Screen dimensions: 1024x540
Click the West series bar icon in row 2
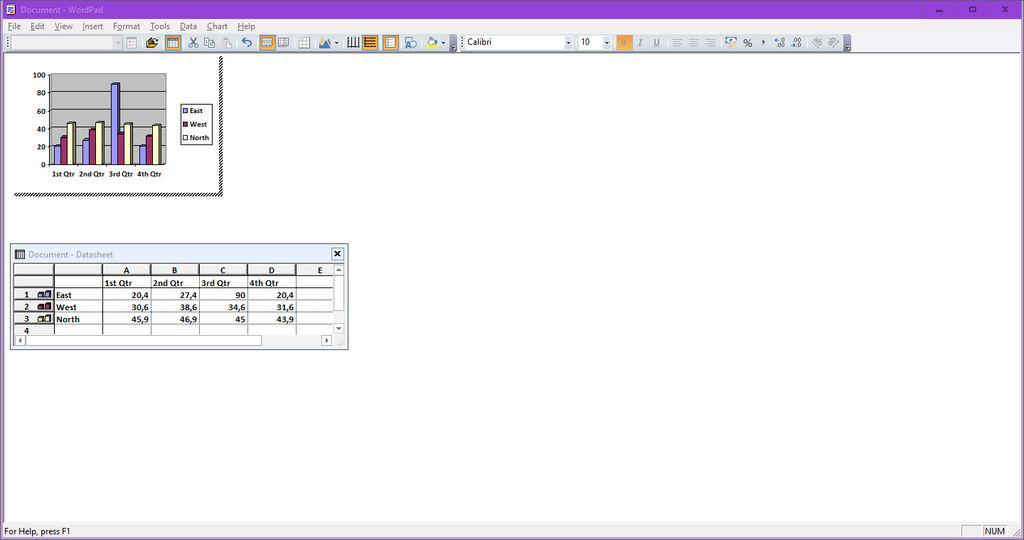[x=44, y=306]
